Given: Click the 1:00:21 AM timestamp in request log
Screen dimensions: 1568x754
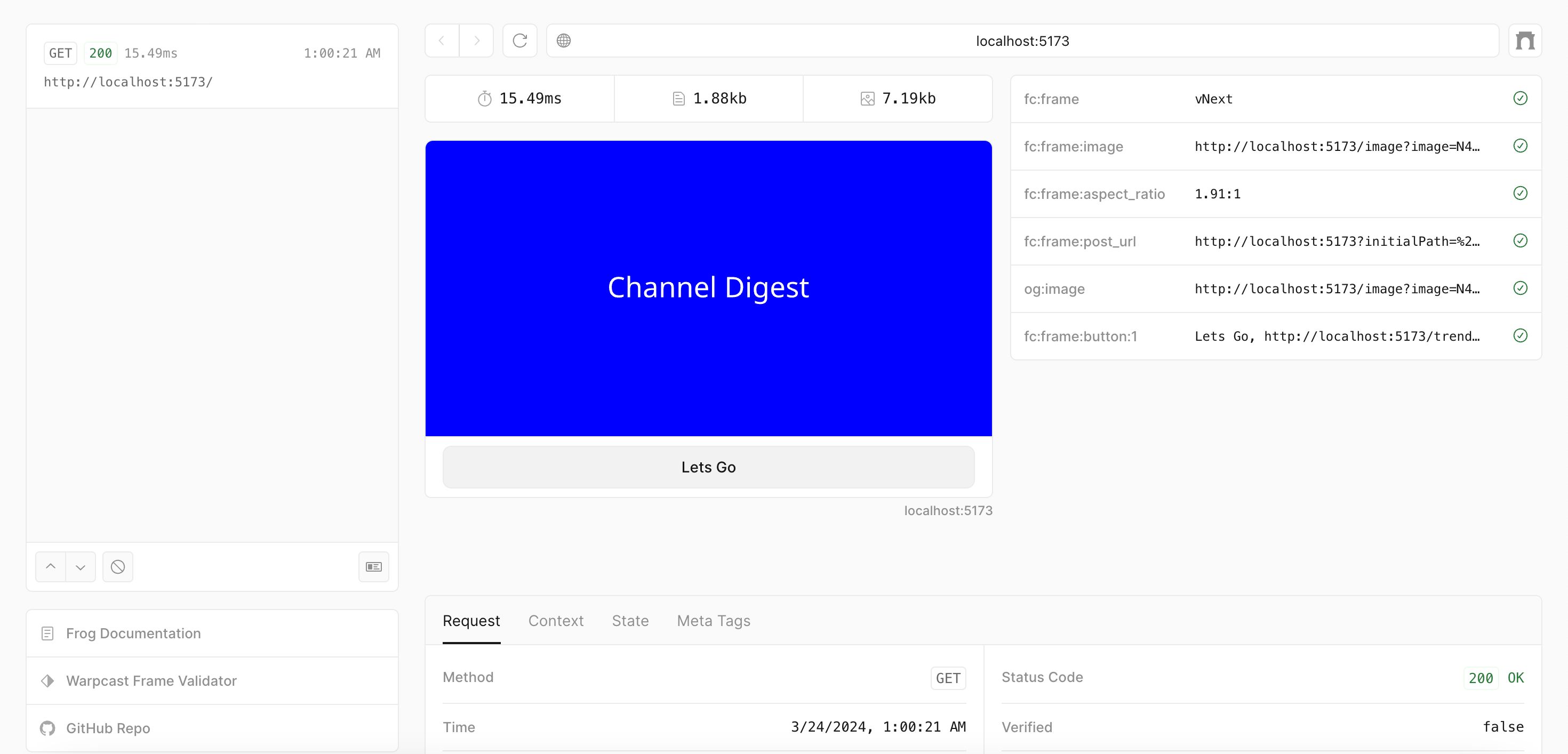Looking at the screenshot, I should [342, 53].
